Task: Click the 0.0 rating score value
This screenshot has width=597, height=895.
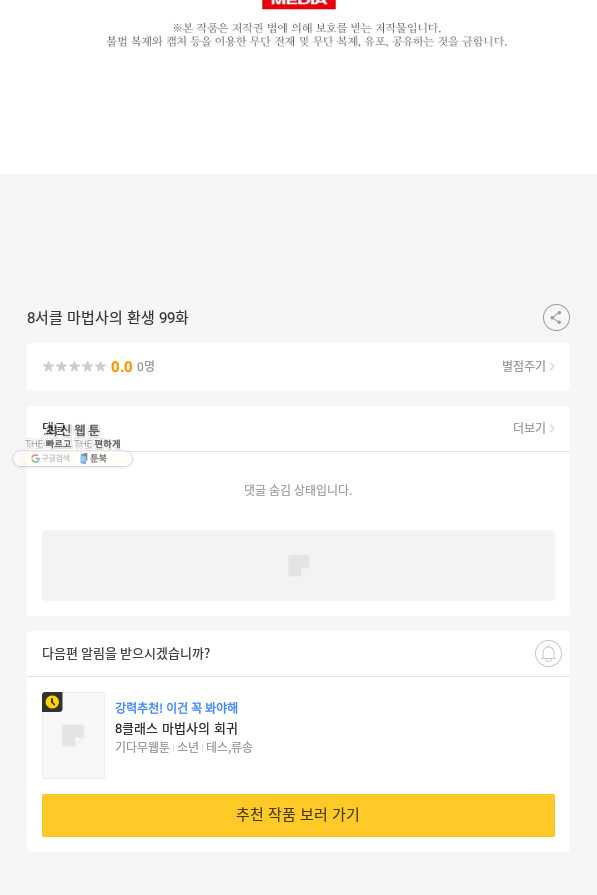Action: click(x=122, y=366)
